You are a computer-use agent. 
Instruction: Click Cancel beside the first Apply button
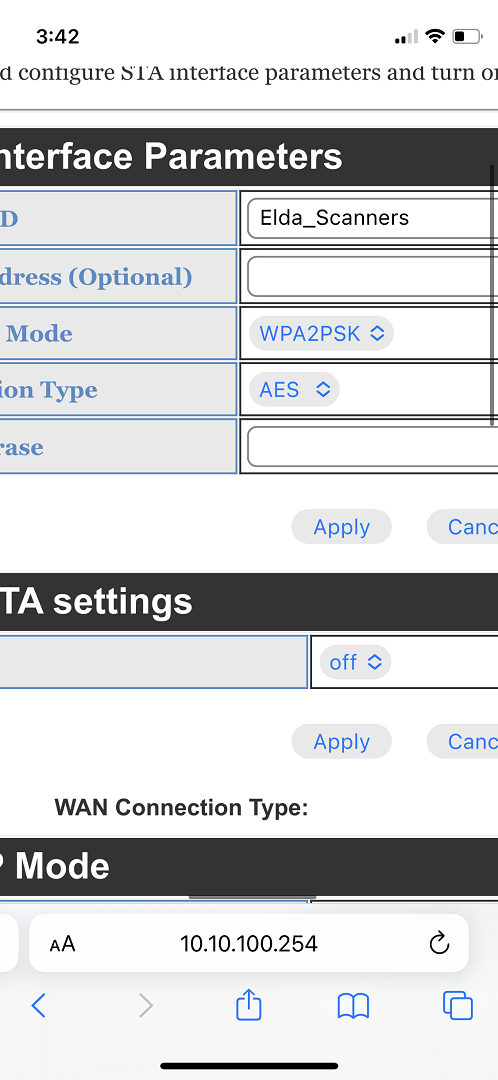coord(462,527)
